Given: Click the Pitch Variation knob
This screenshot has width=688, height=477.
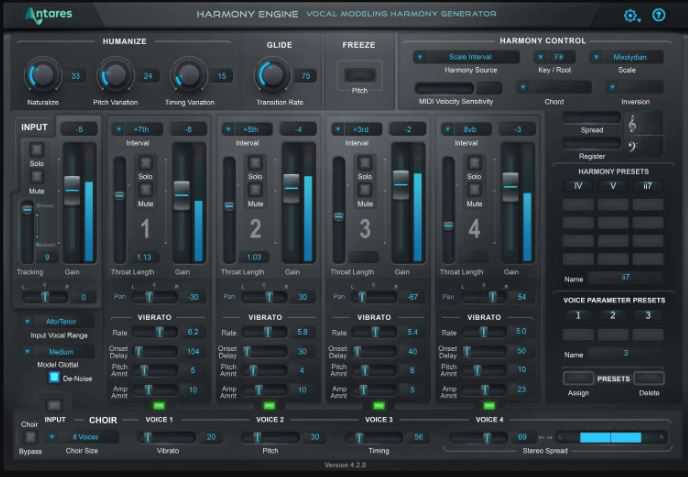Looking at the screenshot, I should point(115,75).
